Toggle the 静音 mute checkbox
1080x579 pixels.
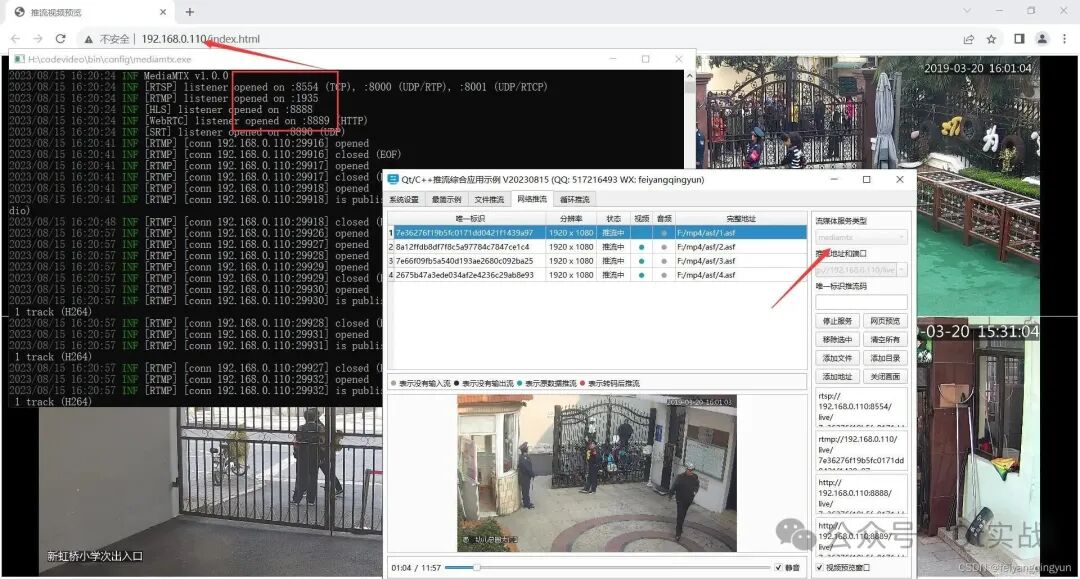[778, 567]
